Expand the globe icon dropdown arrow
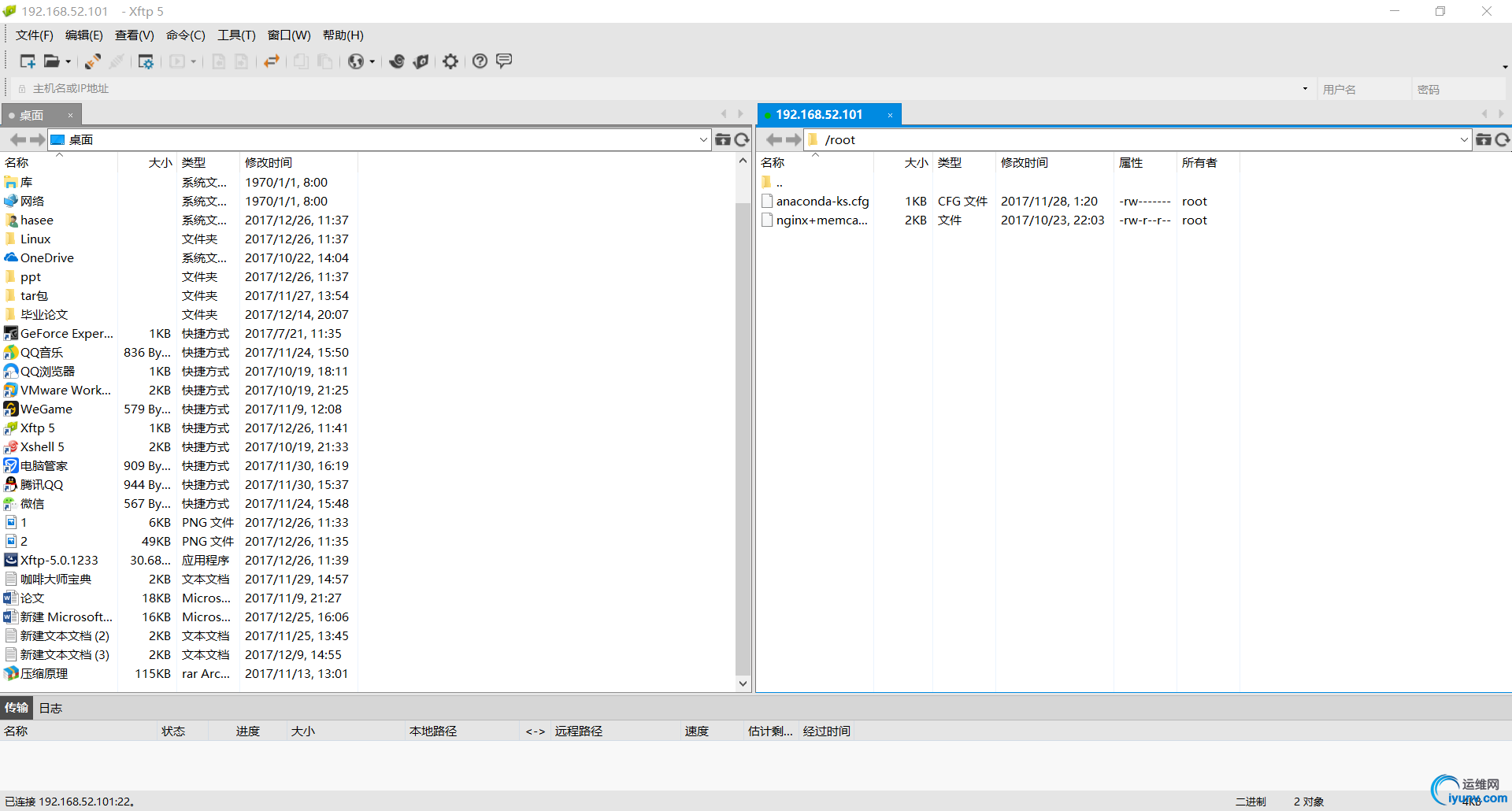Screen dimensions: 1512x811 click(x=372, y=62)
